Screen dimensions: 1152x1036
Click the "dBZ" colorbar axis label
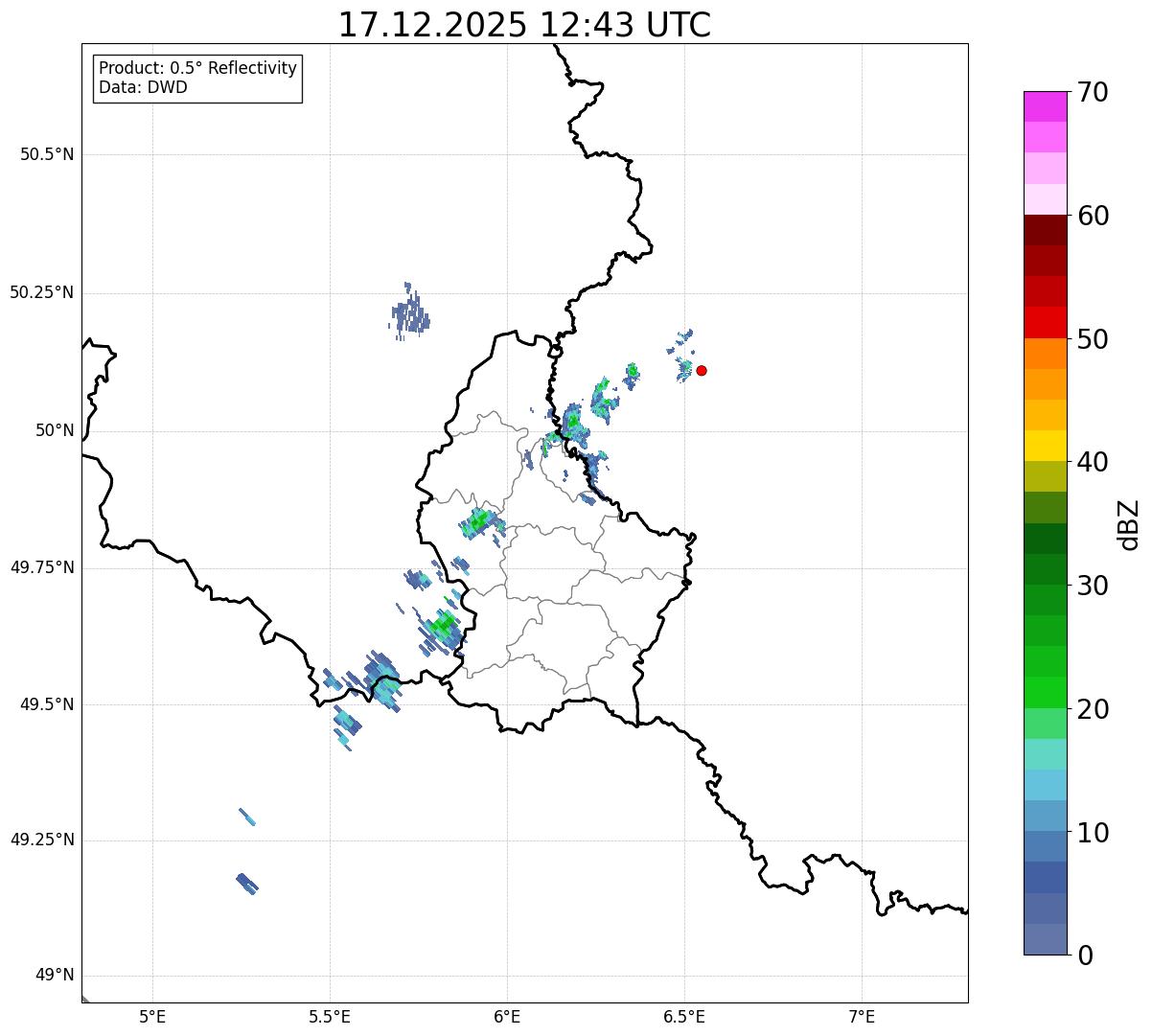point(1129,524)
